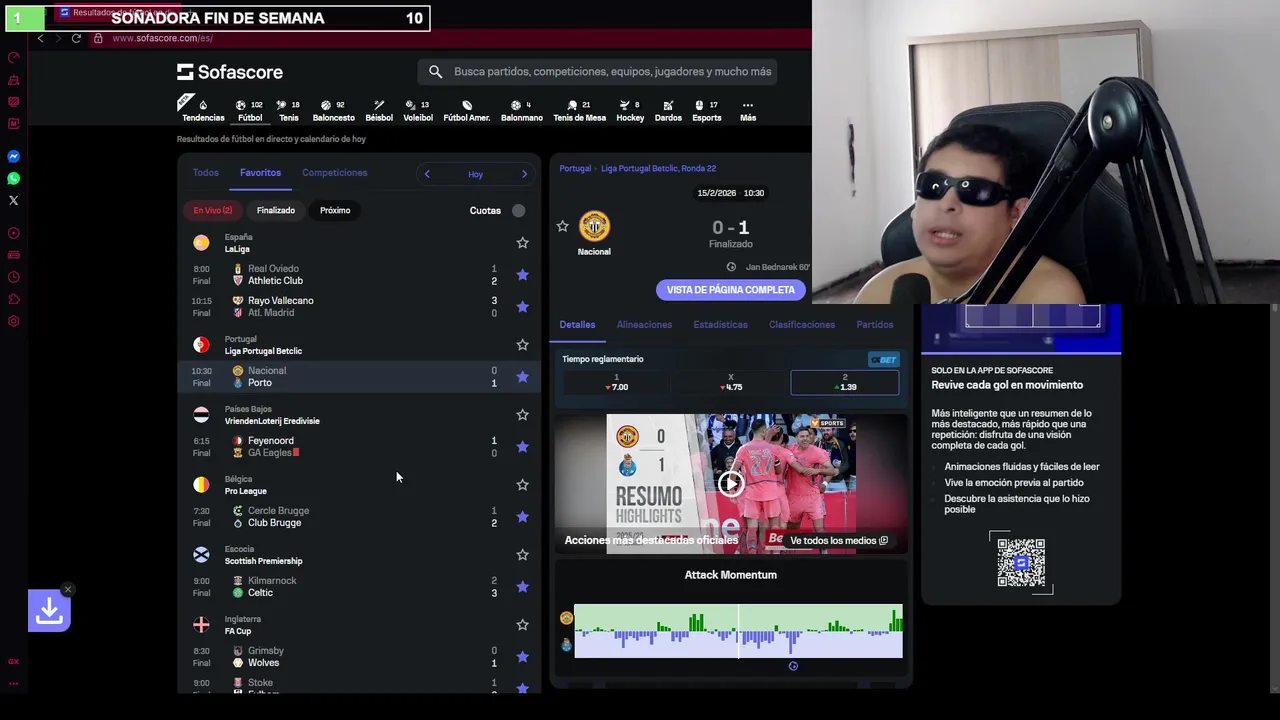Select the Hockey sport category
The width and height of the screenshot is (1280, 720).
coord(630,110)
